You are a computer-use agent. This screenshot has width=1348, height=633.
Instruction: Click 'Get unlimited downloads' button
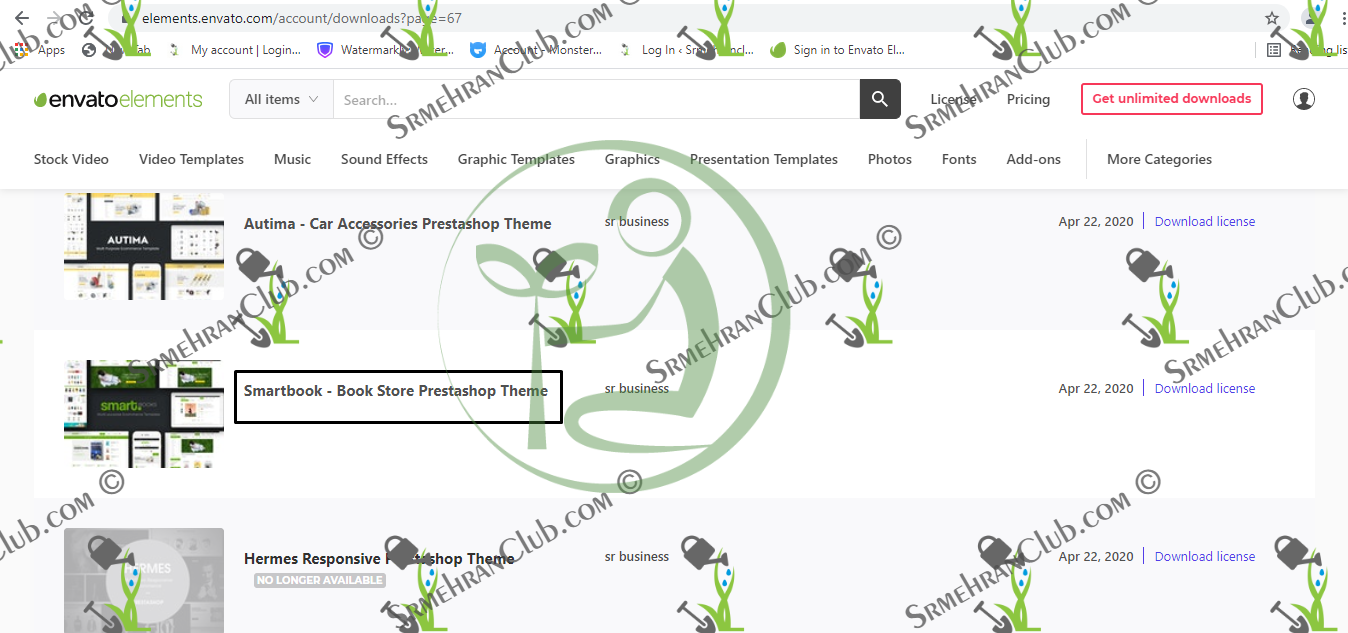1172,99
